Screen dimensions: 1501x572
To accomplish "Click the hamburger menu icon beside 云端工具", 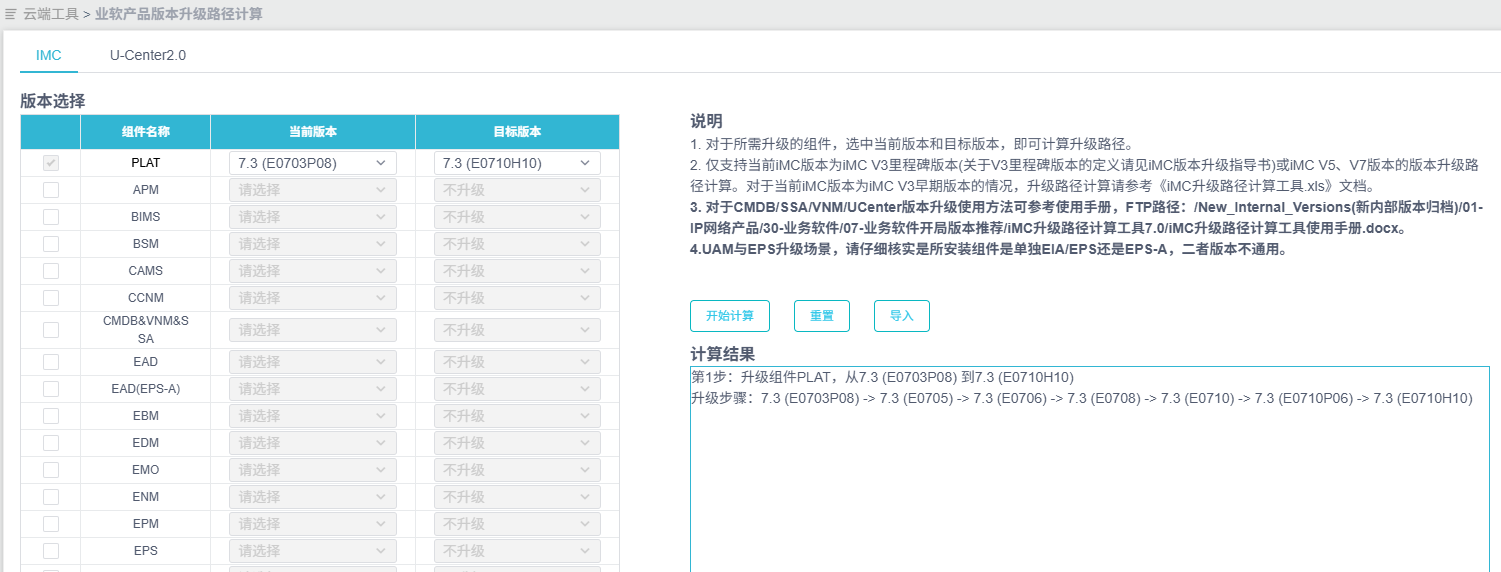I will point(10,14).
